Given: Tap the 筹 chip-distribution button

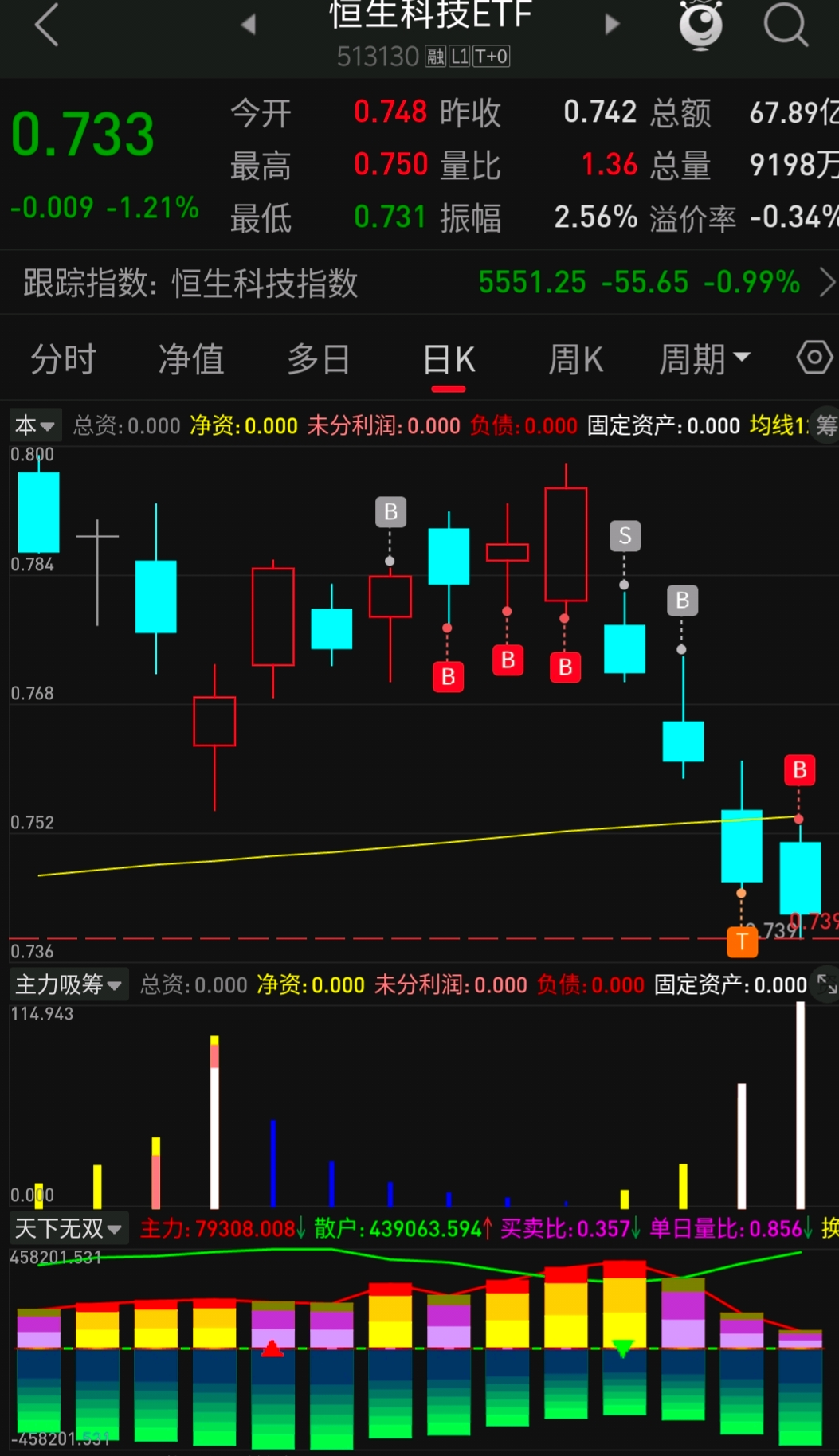Looking at the screenshot, I should click(826, 426).
